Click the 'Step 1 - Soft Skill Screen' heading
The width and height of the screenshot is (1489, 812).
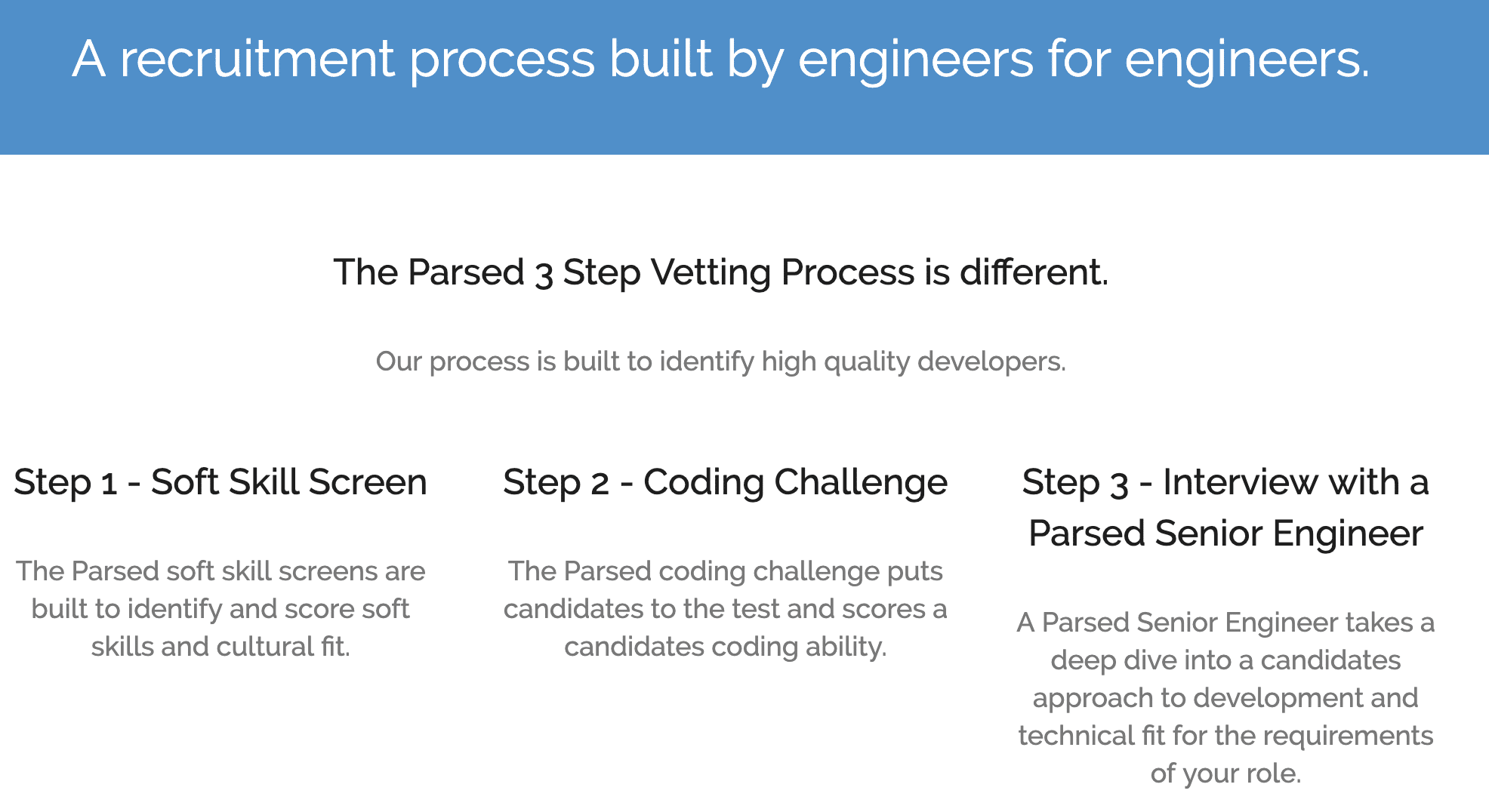click(220, 482)
